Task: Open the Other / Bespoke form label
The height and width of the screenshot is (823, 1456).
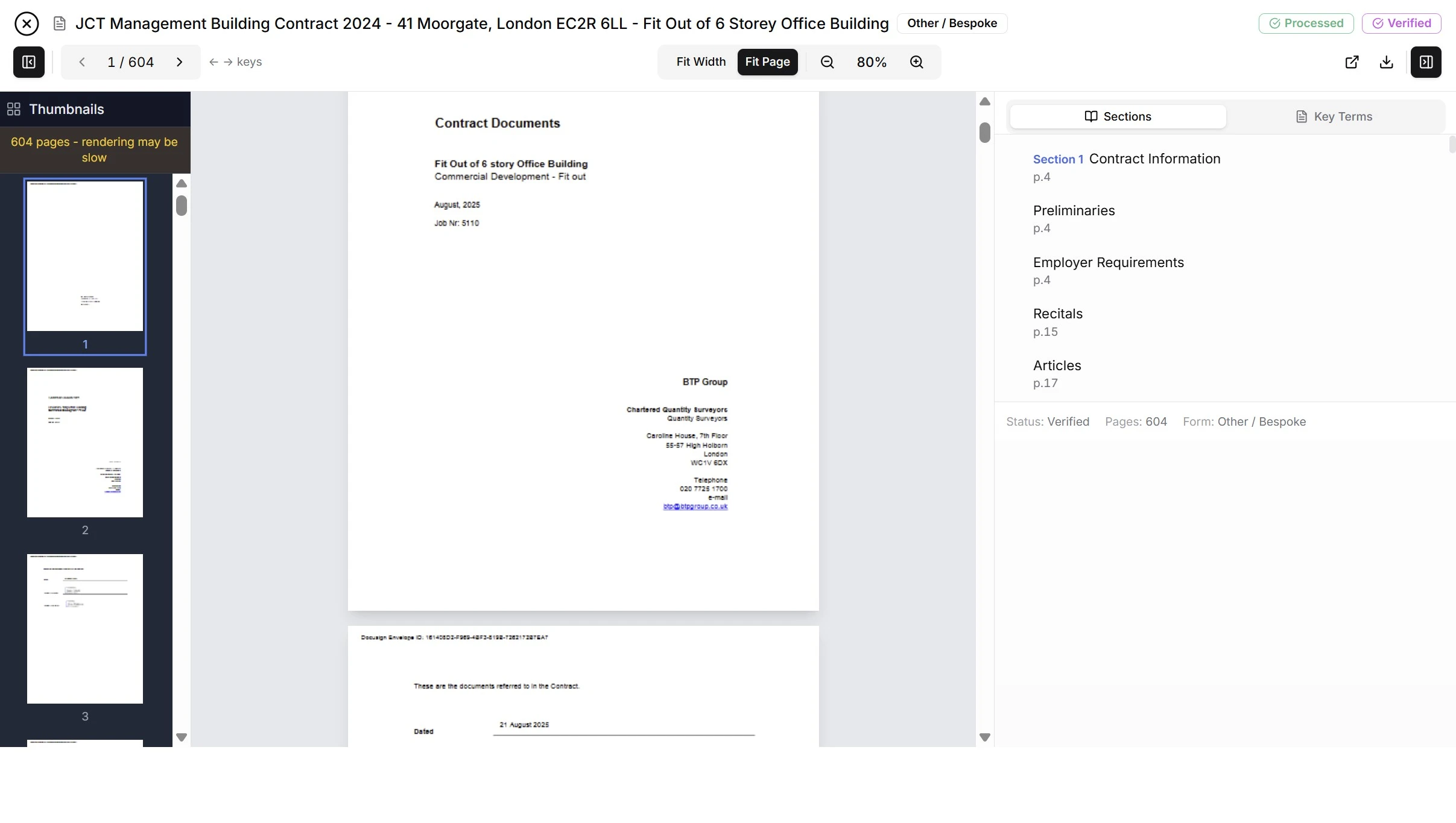Action: 952,23
